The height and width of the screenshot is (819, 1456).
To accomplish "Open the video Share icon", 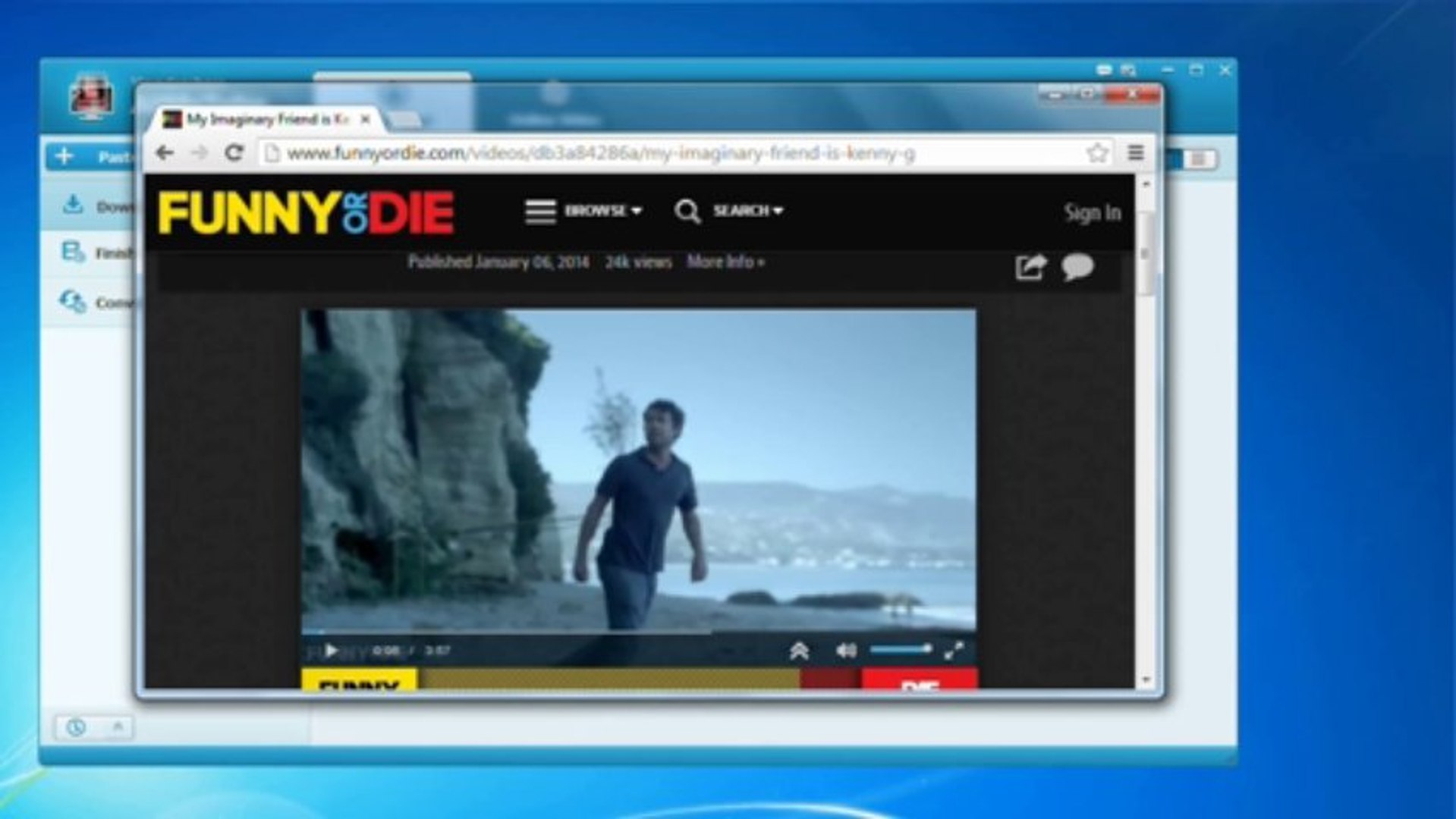I will tap(1032, 266).
